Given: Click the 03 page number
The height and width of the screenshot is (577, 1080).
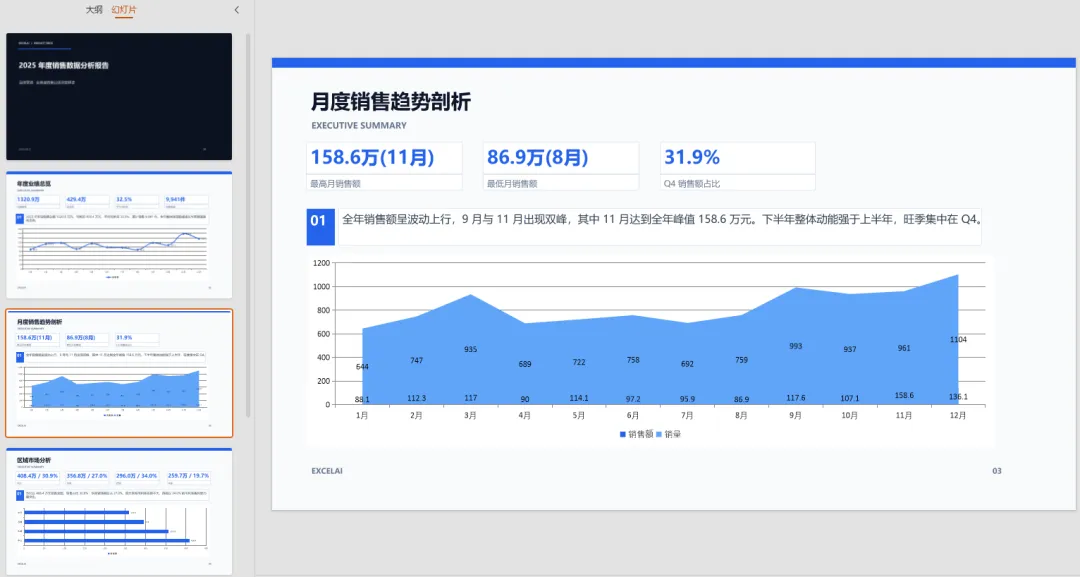Looking at the screenshot, I should click(997, 471).
